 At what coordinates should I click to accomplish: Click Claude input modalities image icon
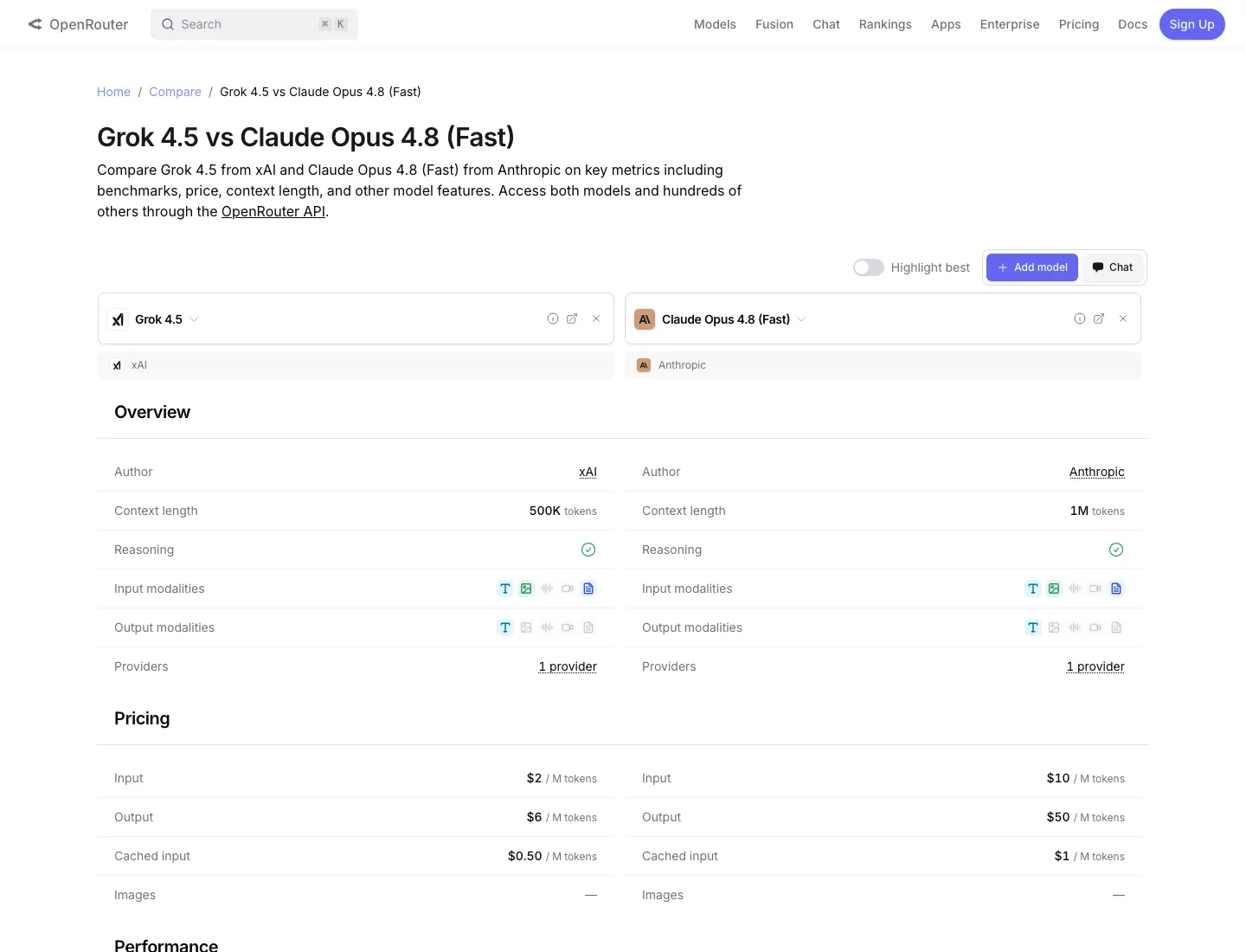click(x=1054, y=589)
